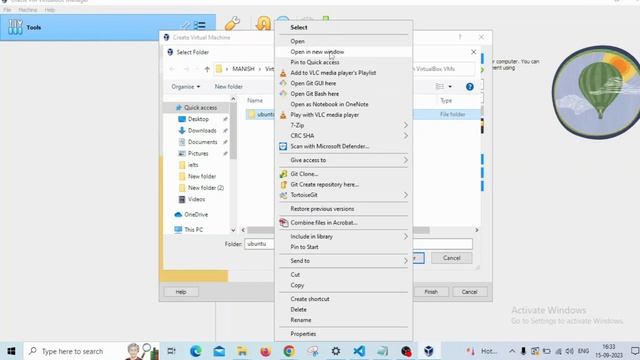Select This PC in navigation pane

tap(193, 229)
